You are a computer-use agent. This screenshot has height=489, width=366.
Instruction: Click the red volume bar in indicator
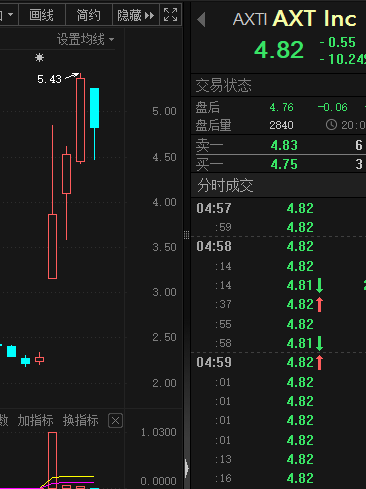point(52,460)
